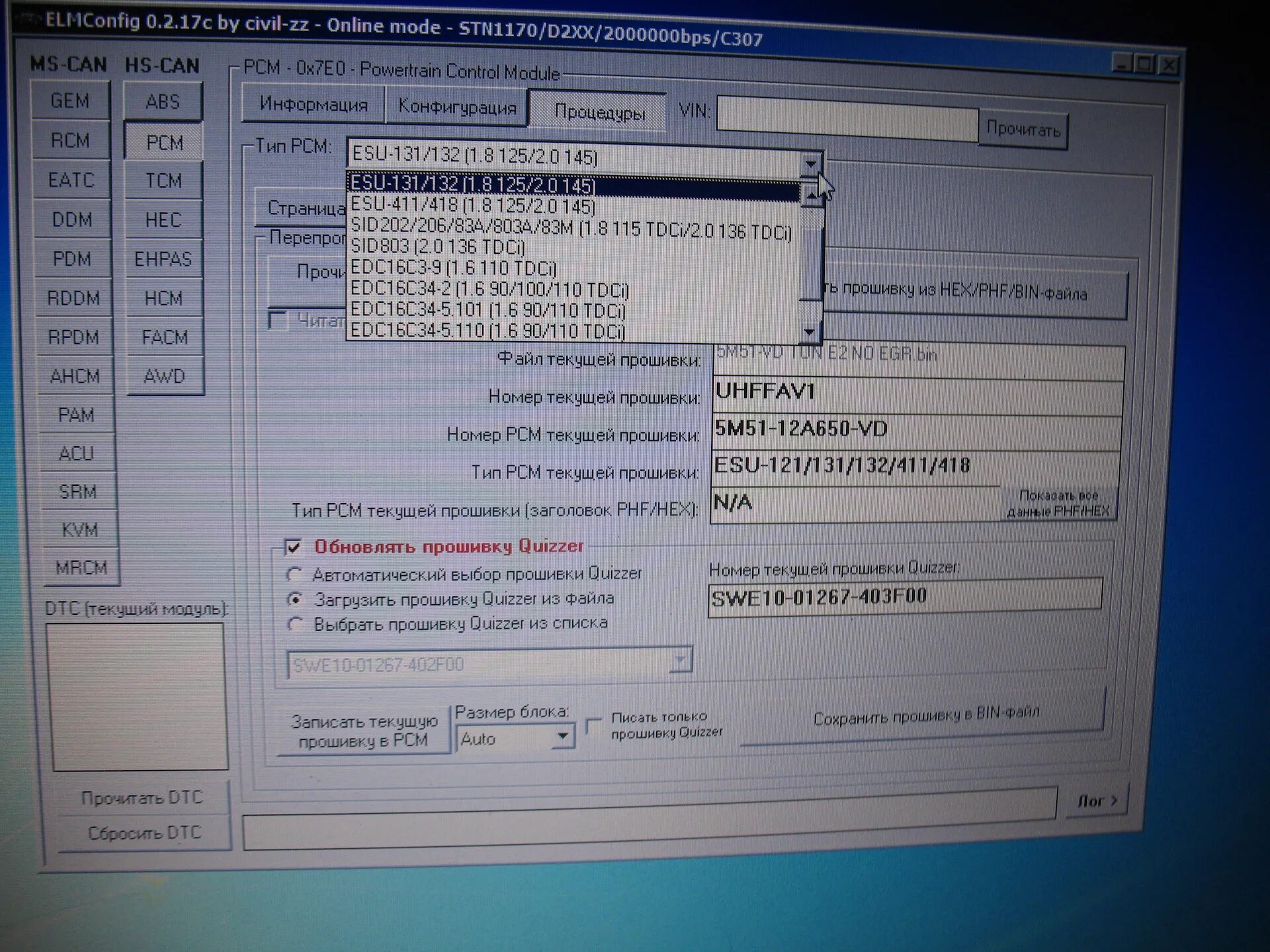The image size is (1270, 952).
Task: Open the PDM module
Action: [72, 258]
